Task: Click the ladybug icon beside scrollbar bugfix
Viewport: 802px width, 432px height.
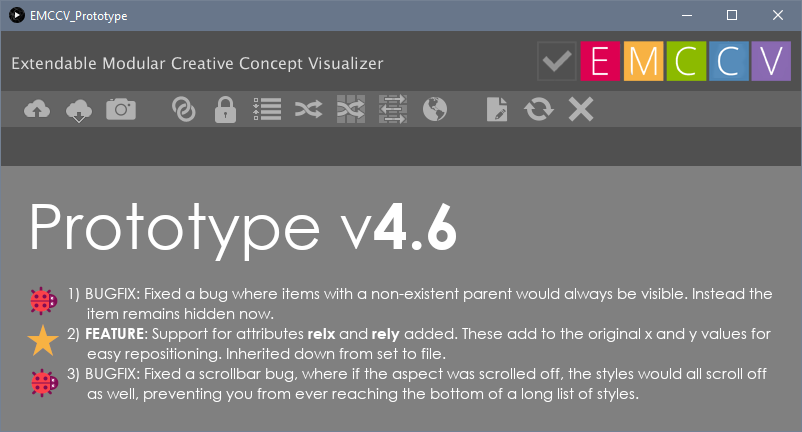Action: tap(44, 382)
